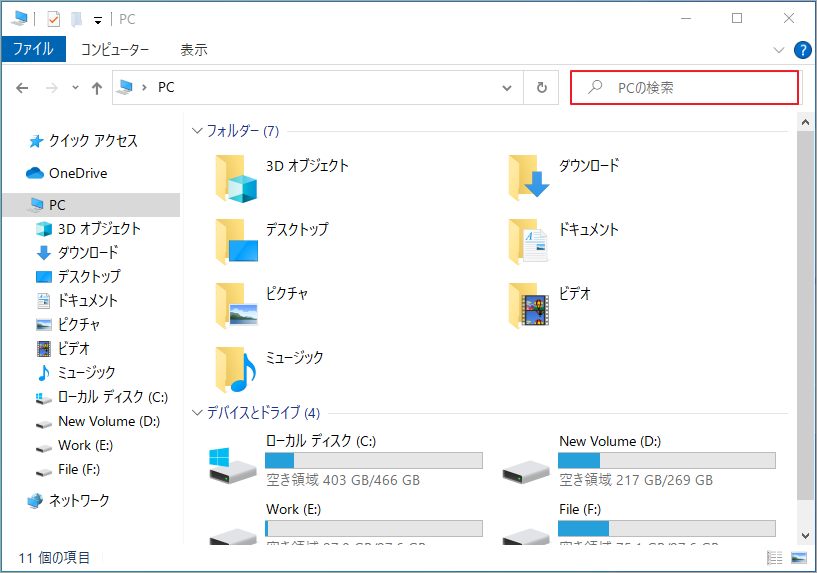Screen dimensions: 817x573
Task: Go forward with the right arrow
Action: [x=52, y=88]
